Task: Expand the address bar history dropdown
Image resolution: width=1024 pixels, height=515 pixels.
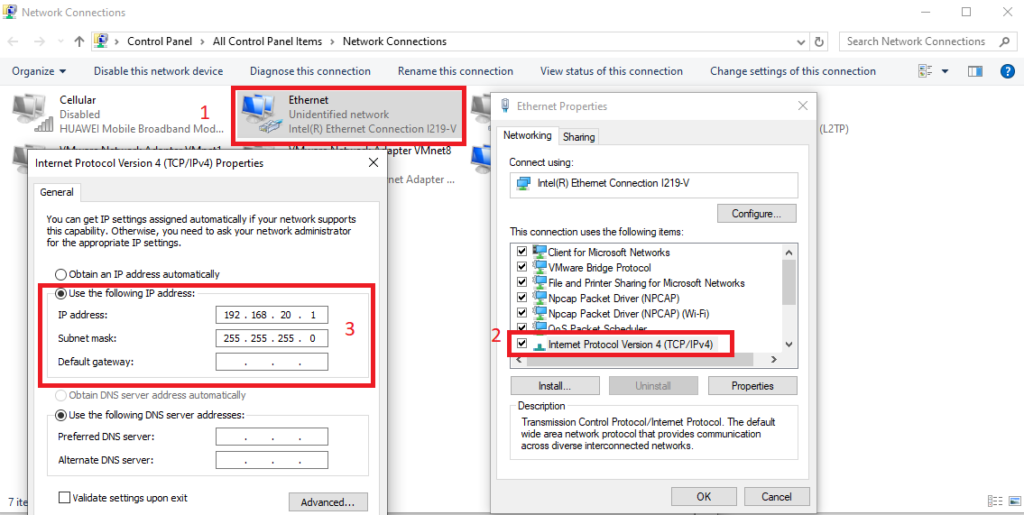Action: pos(800,42)
